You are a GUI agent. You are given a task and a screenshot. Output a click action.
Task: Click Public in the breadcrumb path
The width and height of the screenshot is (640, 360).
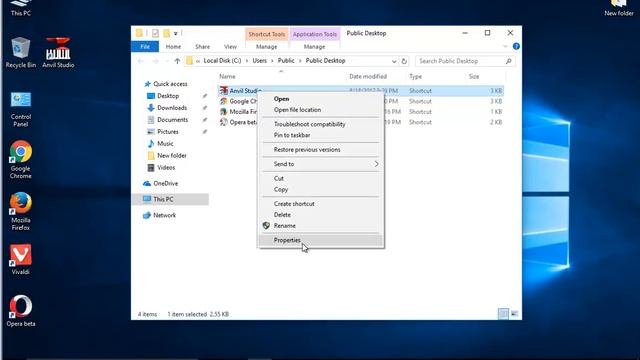click(x=286, y=61)
